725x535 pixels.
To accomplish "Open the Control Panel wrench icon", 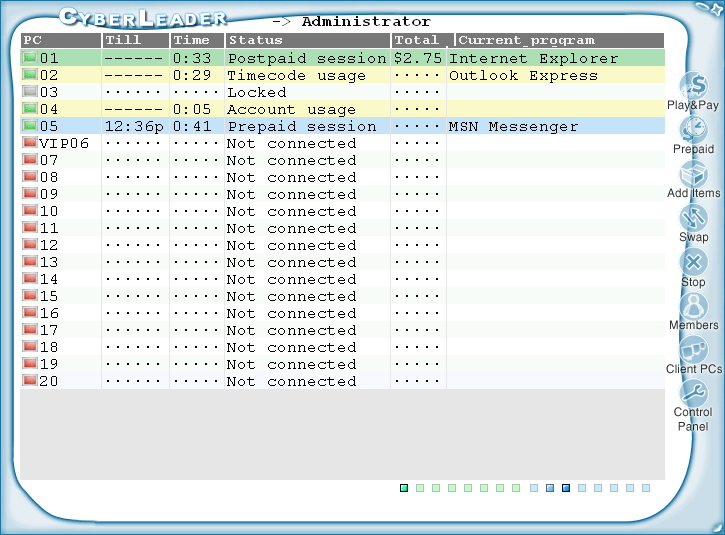I will tap(694, 393).
